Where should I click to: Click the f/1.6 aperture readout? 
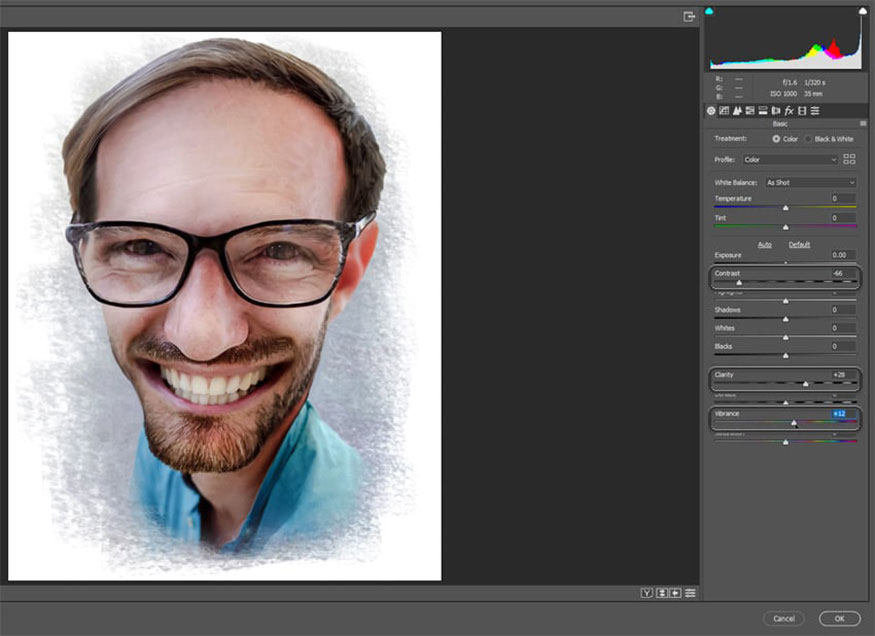point(790,83)
